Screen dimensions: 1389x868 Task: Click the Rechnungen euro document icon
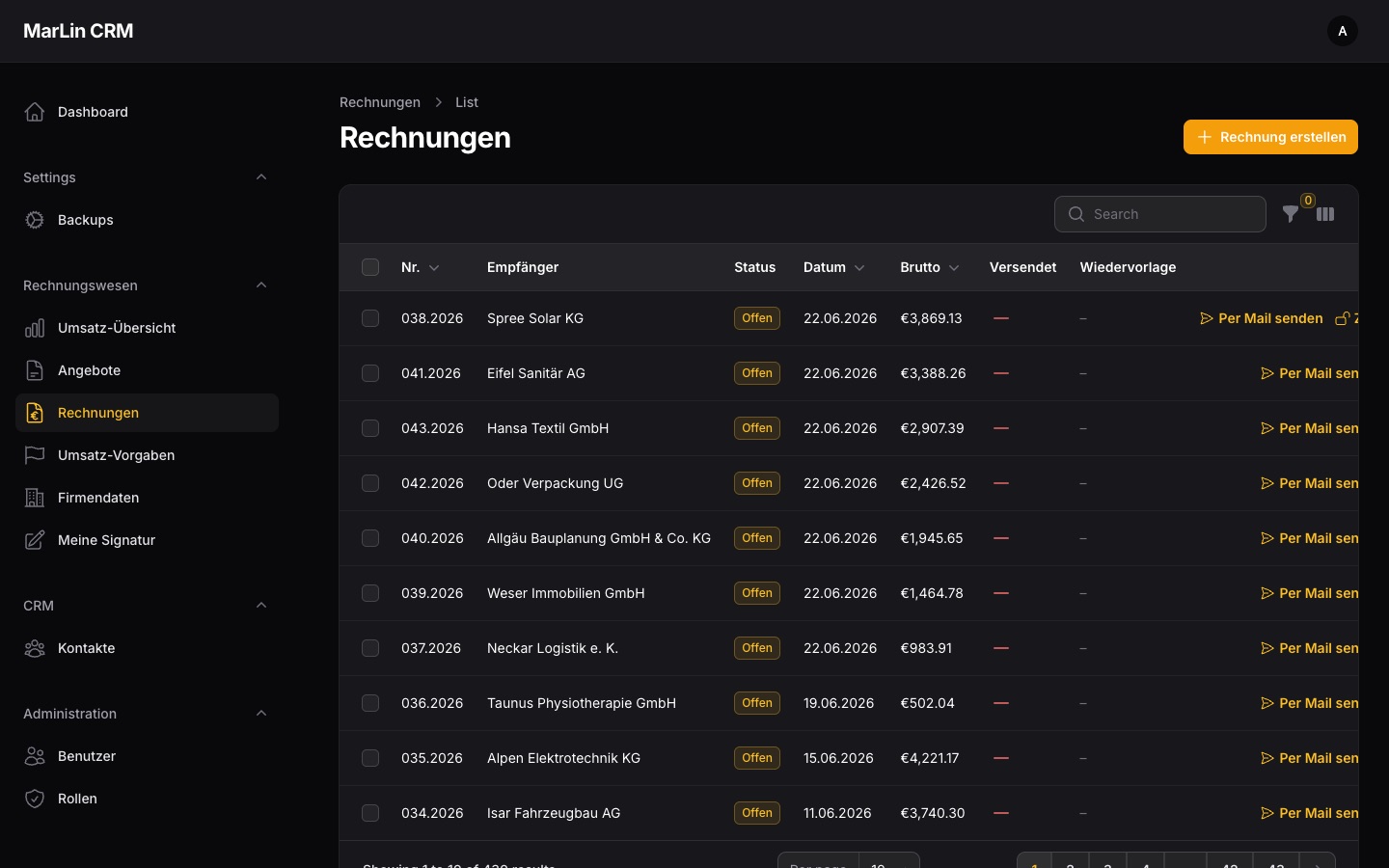(35, 413)
